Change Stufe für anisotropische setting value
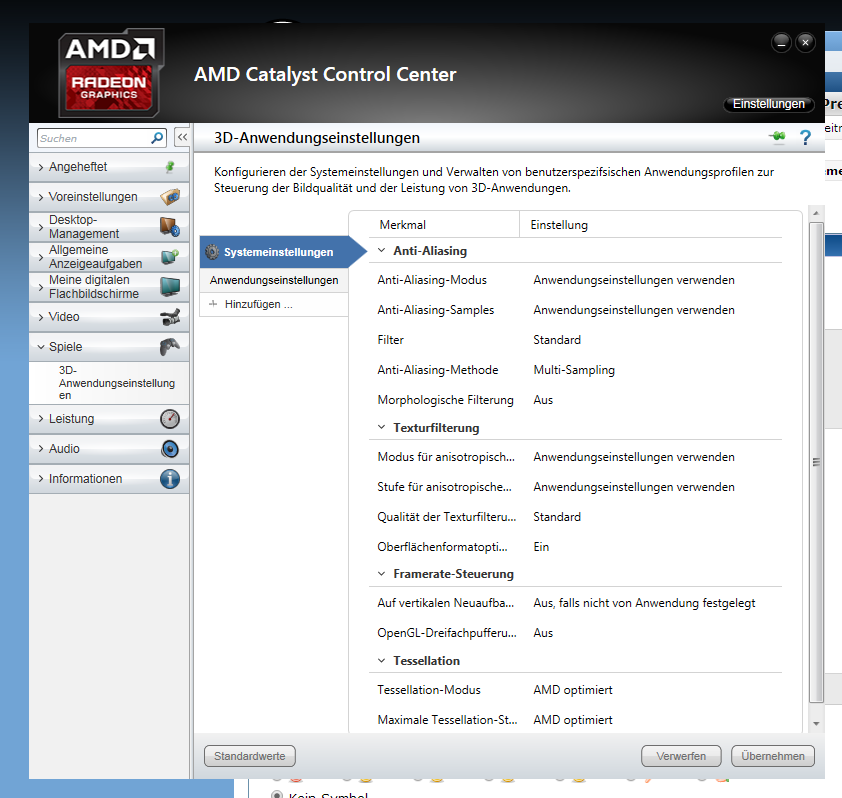This screenshot has height=798, width=842. click(634, 487)
